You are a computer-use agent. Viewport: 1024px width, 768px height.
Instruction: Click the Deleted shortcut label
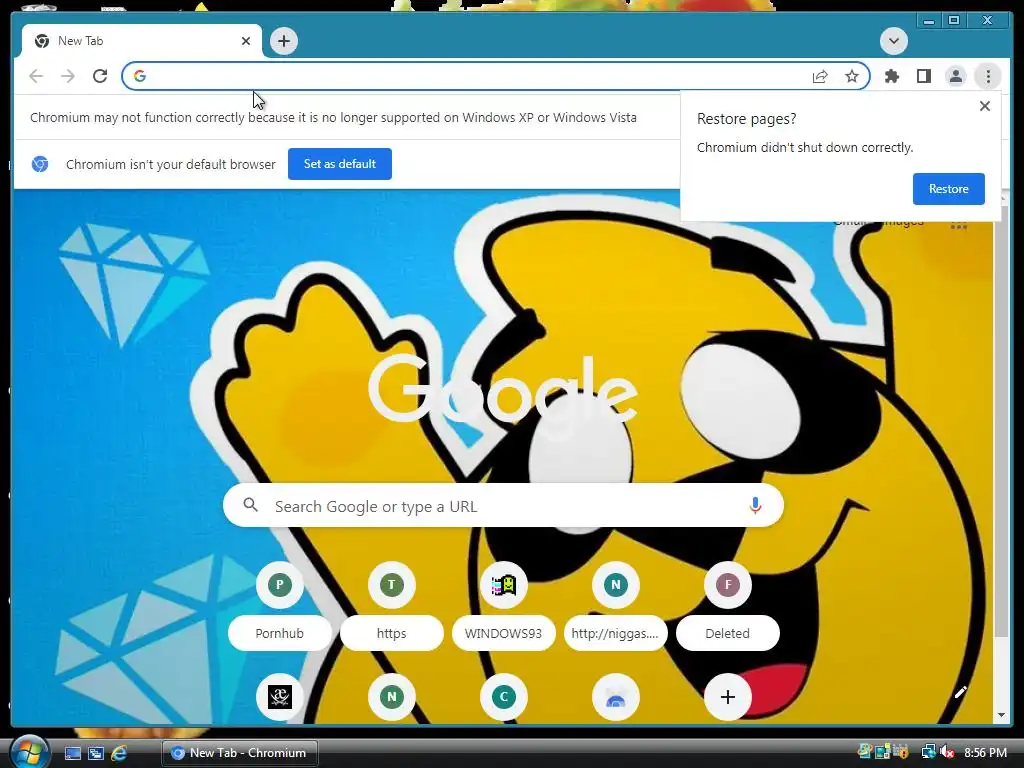click(x=728, y=633)
